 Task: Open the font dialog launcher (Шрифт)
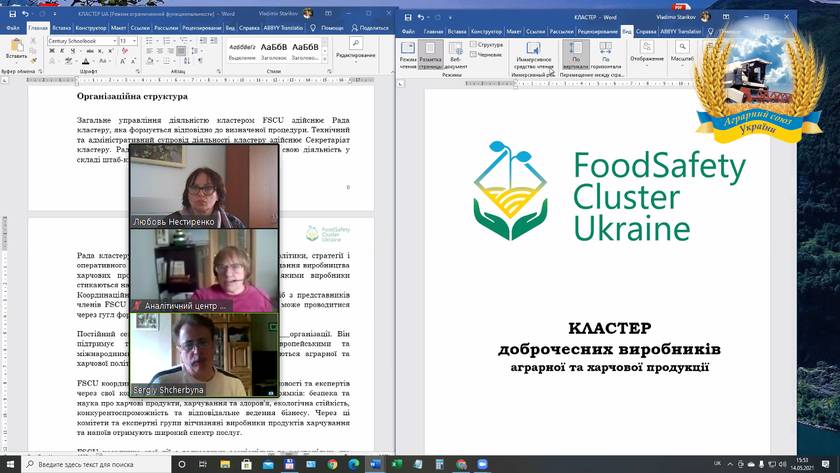tap(138, 71)
